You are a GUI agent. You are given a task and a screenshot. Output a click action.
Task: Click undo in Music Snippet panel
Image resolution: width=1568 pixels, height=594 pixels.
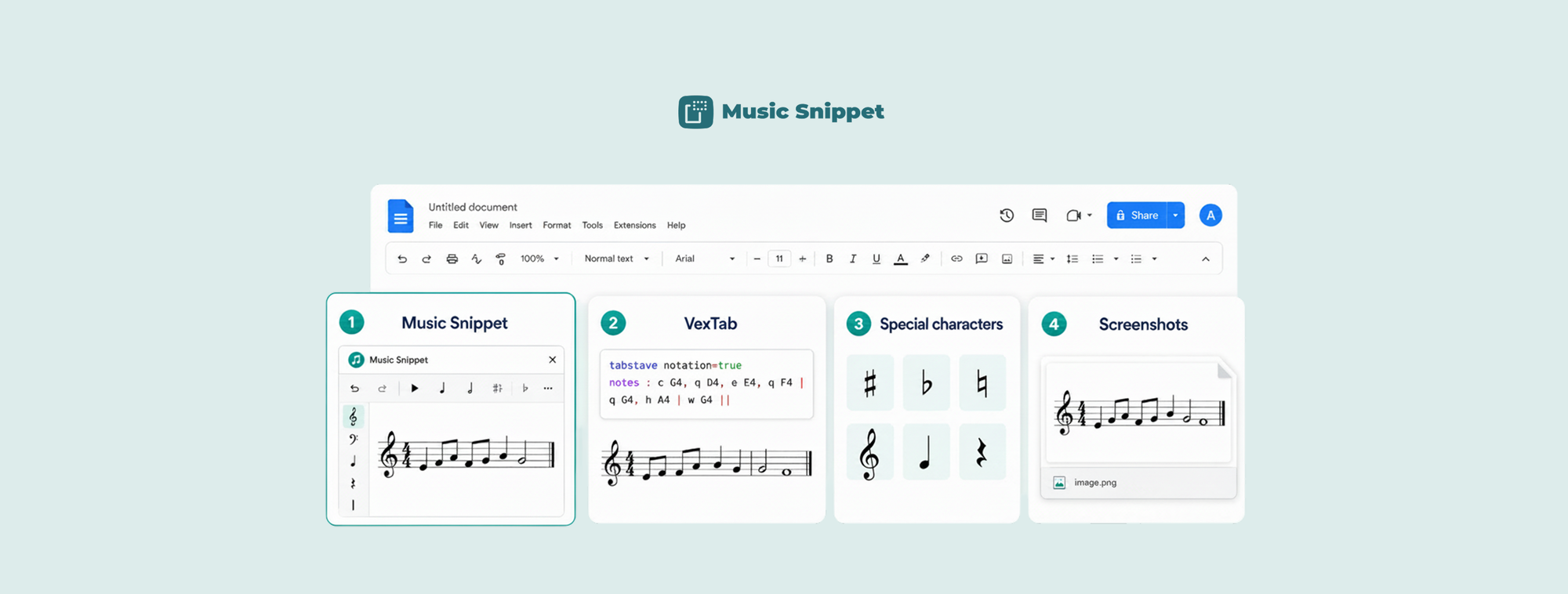354,389
